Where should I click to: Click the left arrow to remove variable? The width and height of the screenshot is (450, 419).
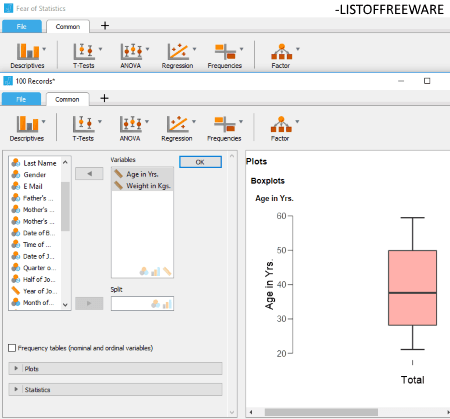(89, 174)
